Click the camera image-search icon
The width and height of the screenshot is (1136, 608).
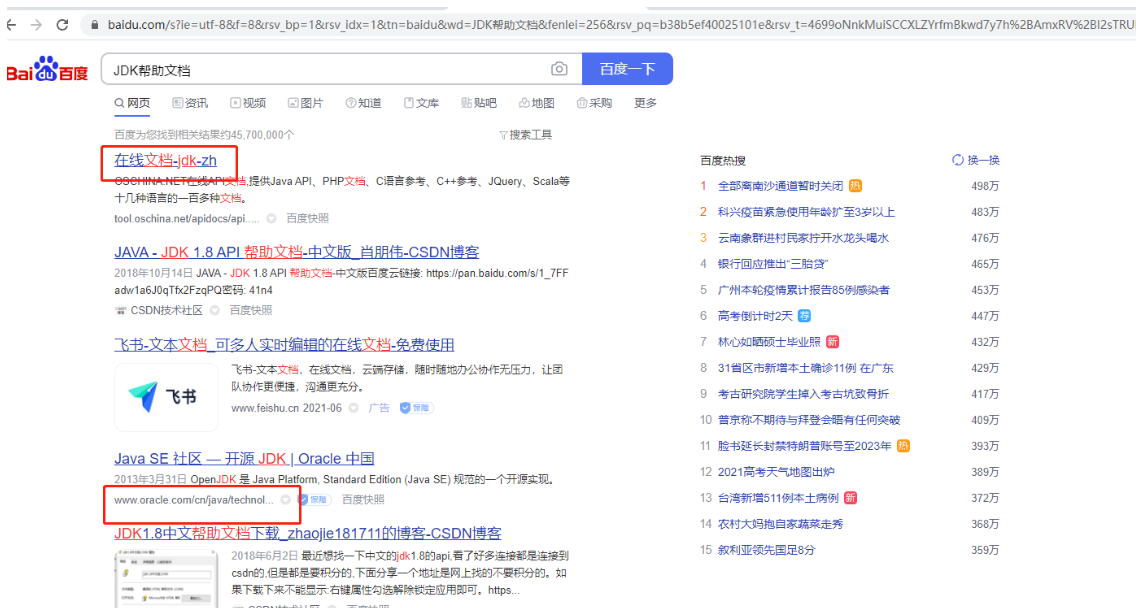click(x=559, y=69)
